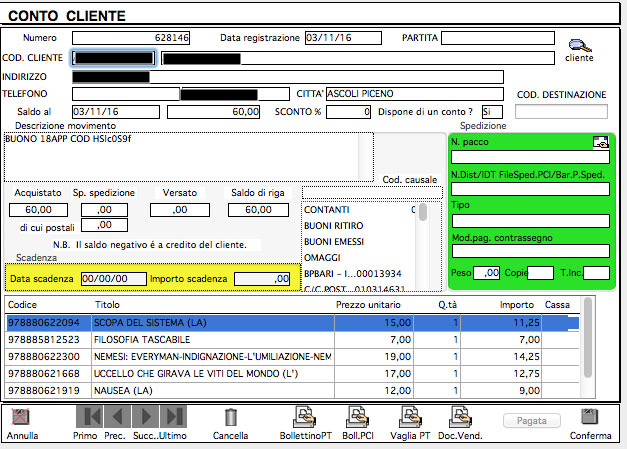The image size is (627, 449).
Task: Open the Vaglia PT document icon
Action: coord(410,417)
